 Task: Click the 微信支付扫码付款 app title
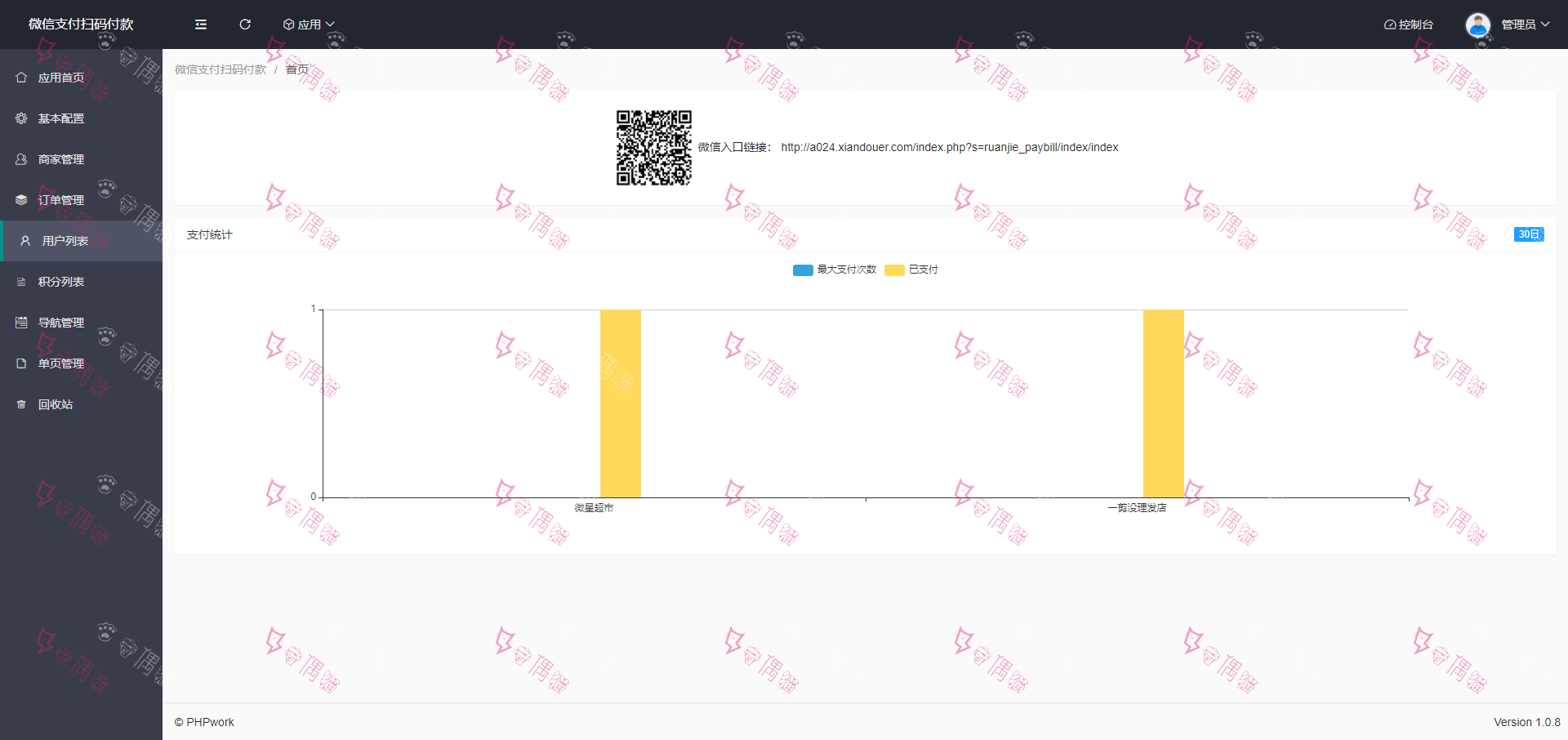pyautogui.click(x=81, y=25)
